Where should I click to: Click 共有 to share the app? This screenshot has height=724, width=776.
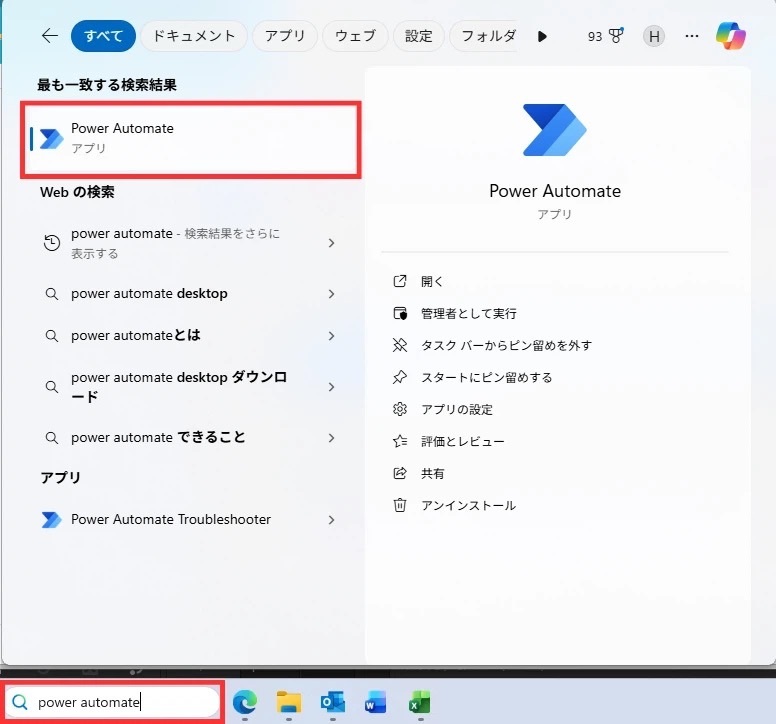pos(433,474)
